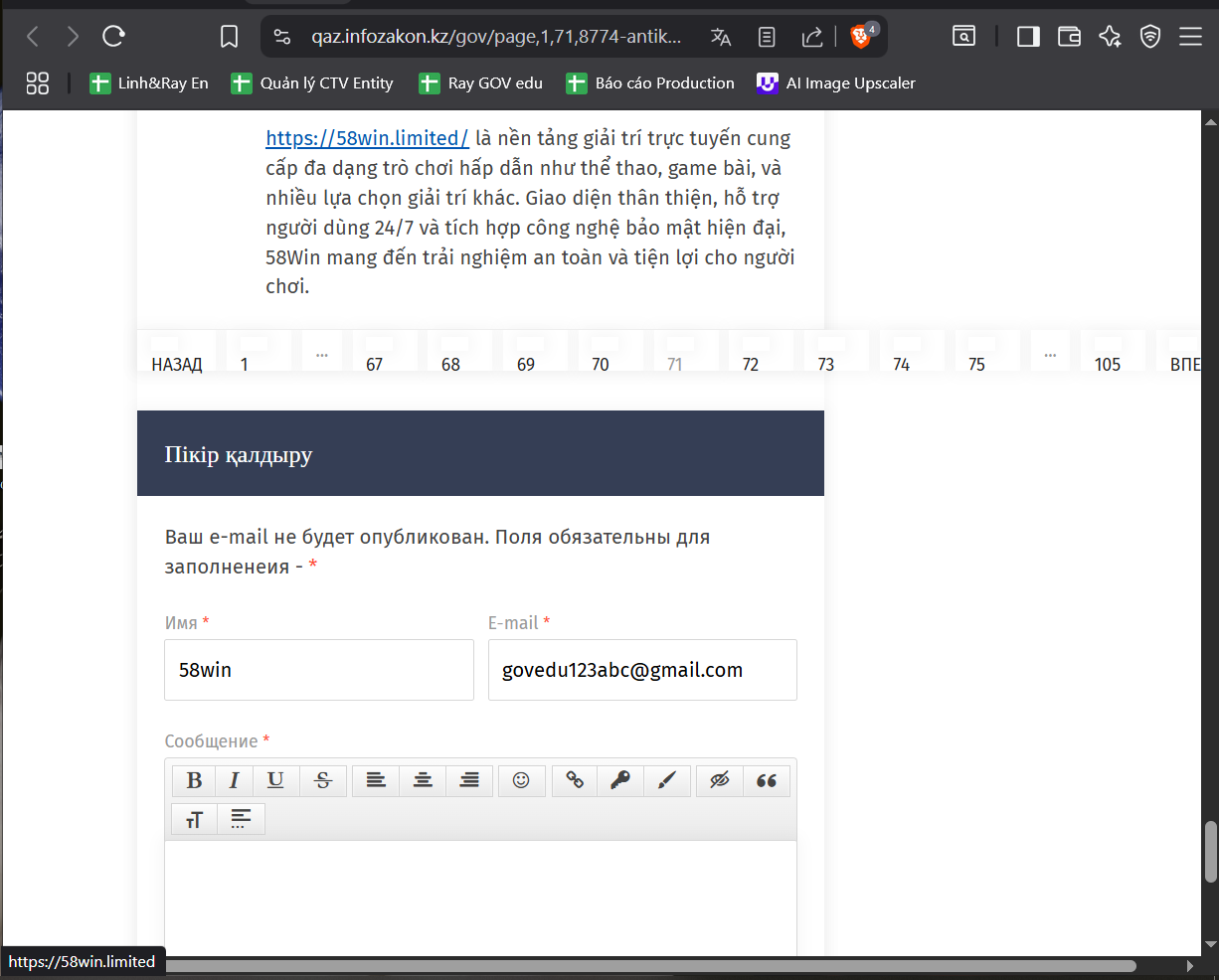Open the Brave Shields lion icon
This screenshot has width=1219, height=980.
[863, 36]
